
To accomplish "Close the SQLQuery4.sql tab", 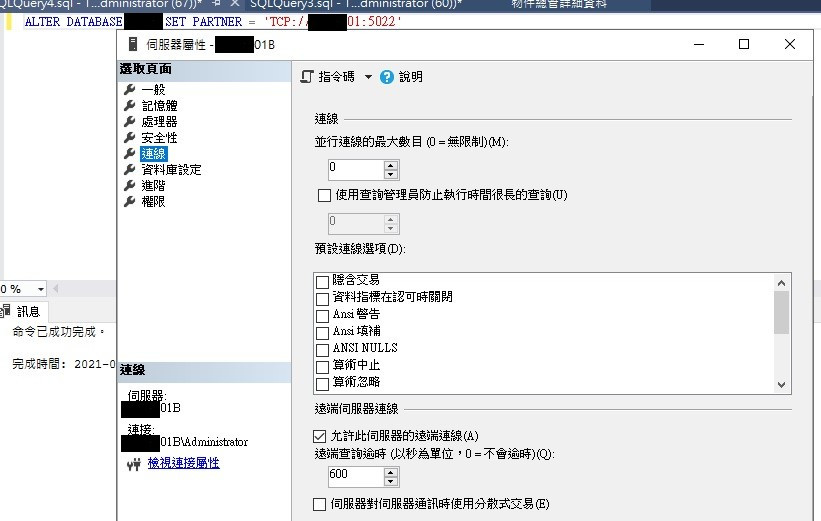I will coord(235,4).
